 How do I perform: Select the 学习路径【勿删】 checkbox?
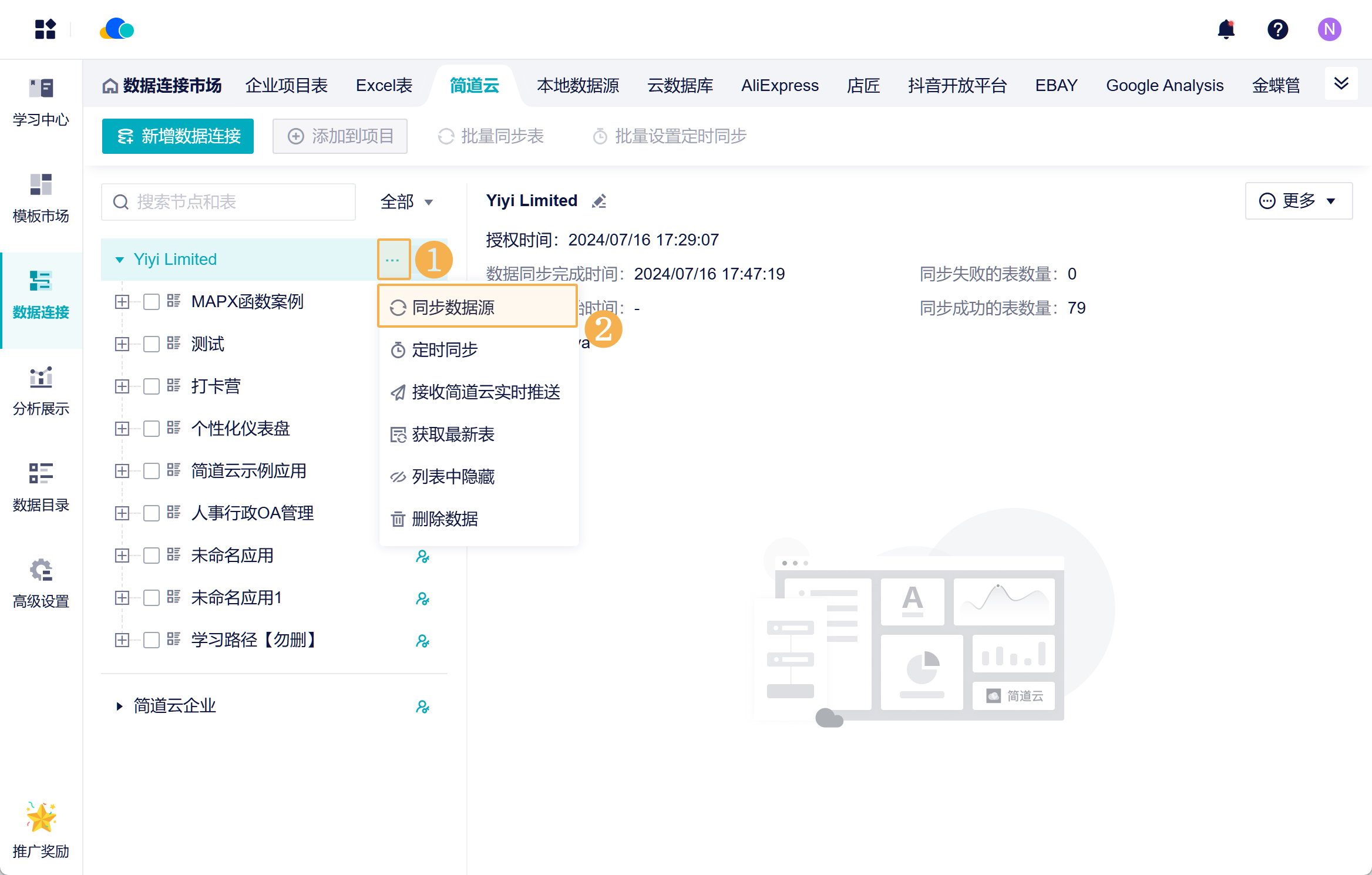click(x=152, y=640)
